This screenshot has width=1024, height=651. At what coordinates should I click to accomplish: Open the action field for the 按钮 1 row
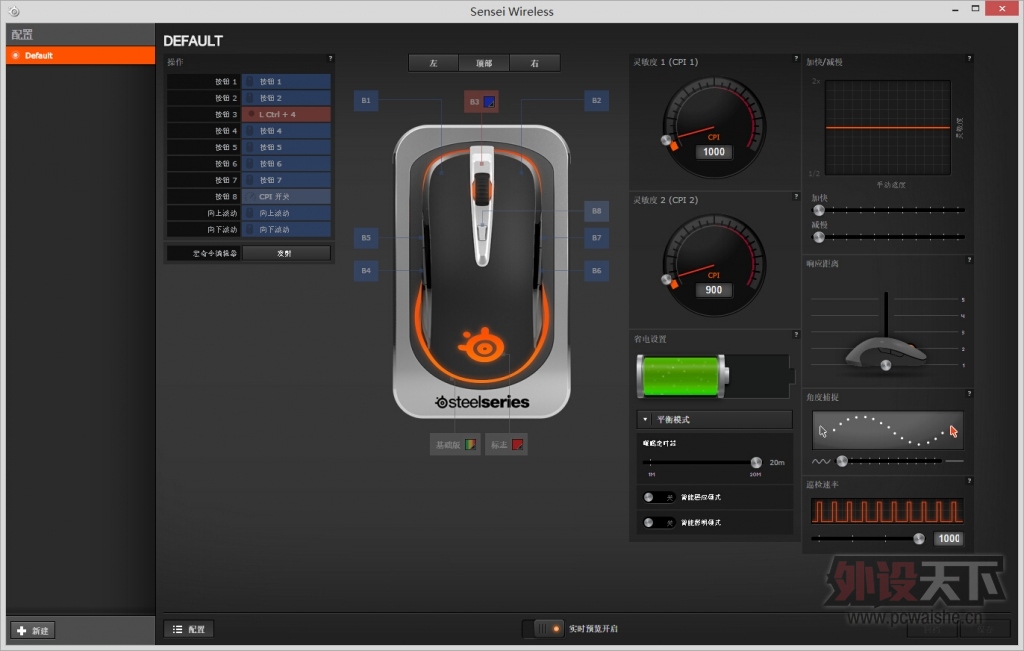[286, 82]
